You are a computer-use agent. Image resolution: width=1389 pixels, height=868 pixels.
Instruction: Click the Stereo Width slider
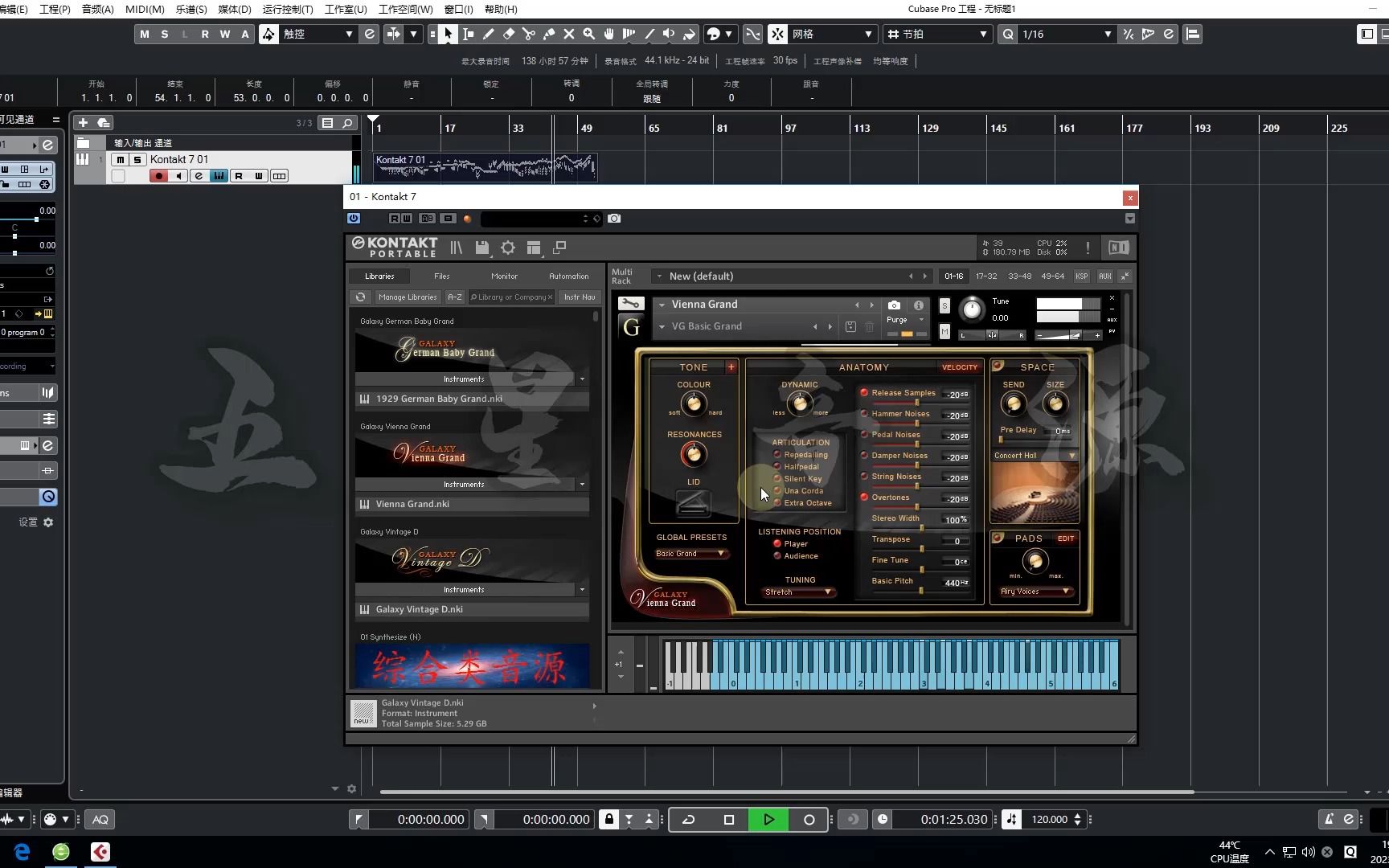(920, 527)
